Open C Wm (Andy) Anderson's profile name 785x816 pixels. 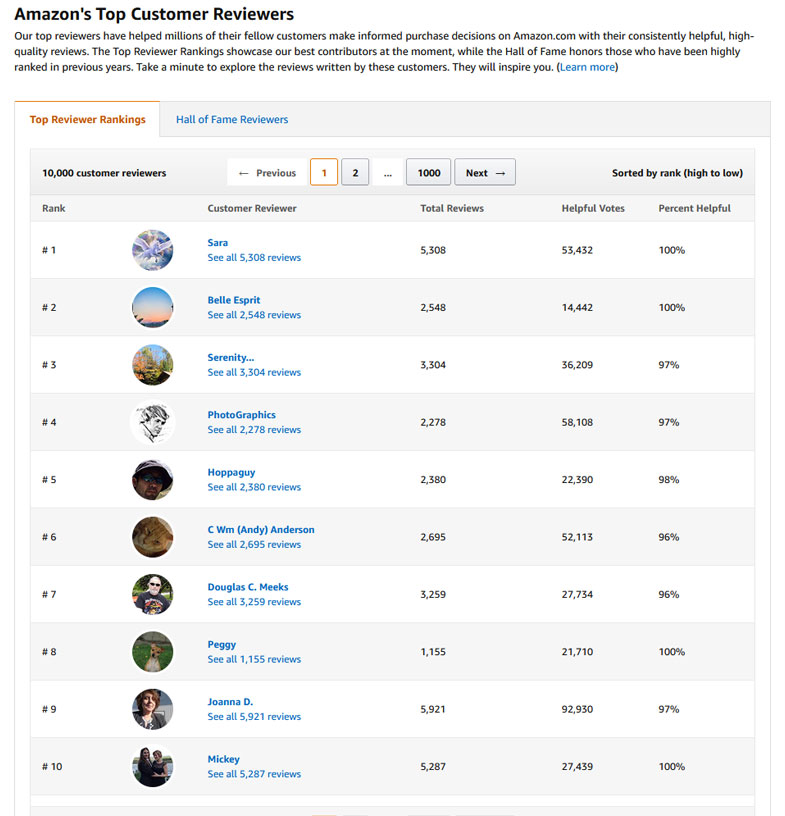[261, 530]
